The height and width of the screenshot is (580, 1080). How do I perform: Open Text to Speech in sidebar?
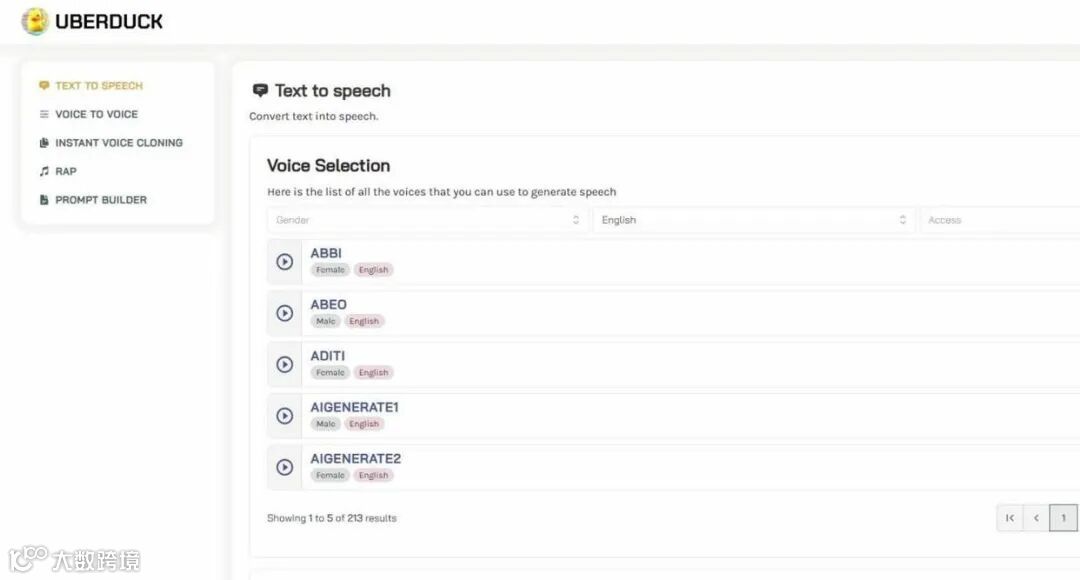99,86
